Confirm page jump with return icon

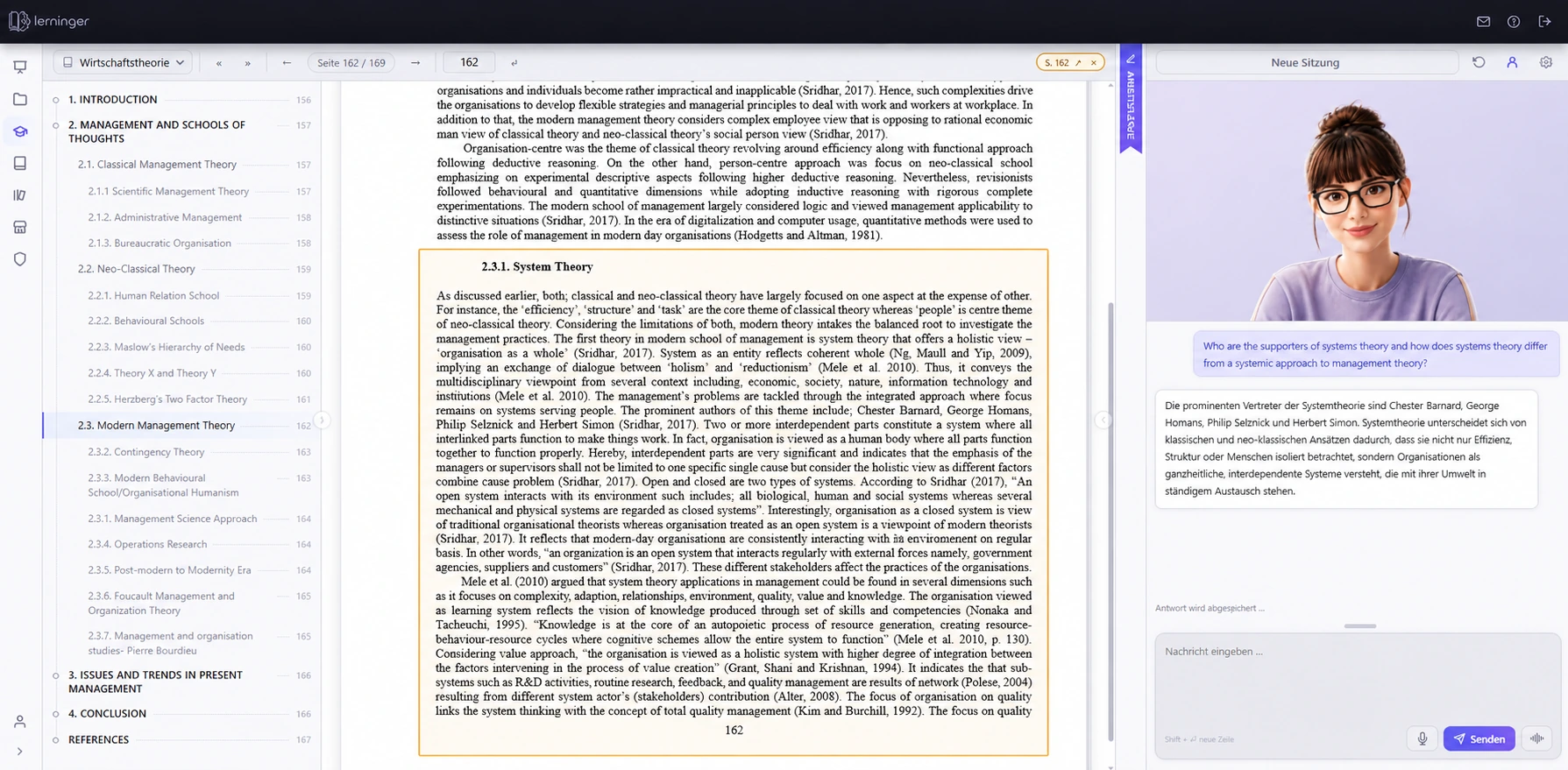(514, 63)
